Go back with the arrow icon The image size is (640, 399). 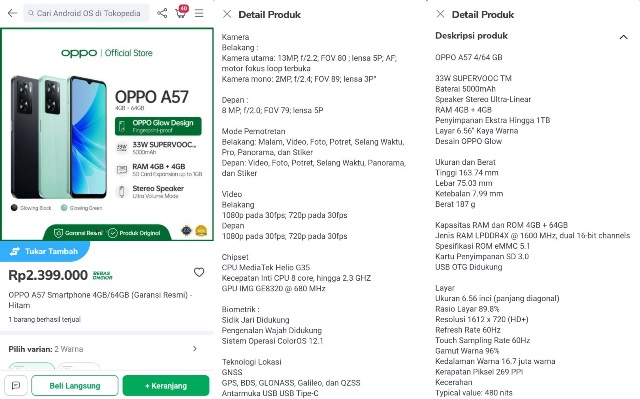[12, 13]
